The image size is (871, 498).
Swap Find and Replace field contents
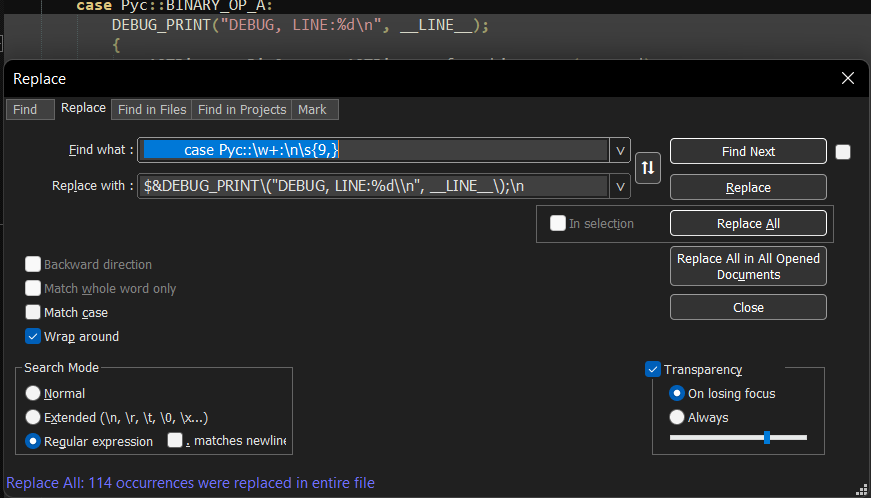[x=648, y=168]
